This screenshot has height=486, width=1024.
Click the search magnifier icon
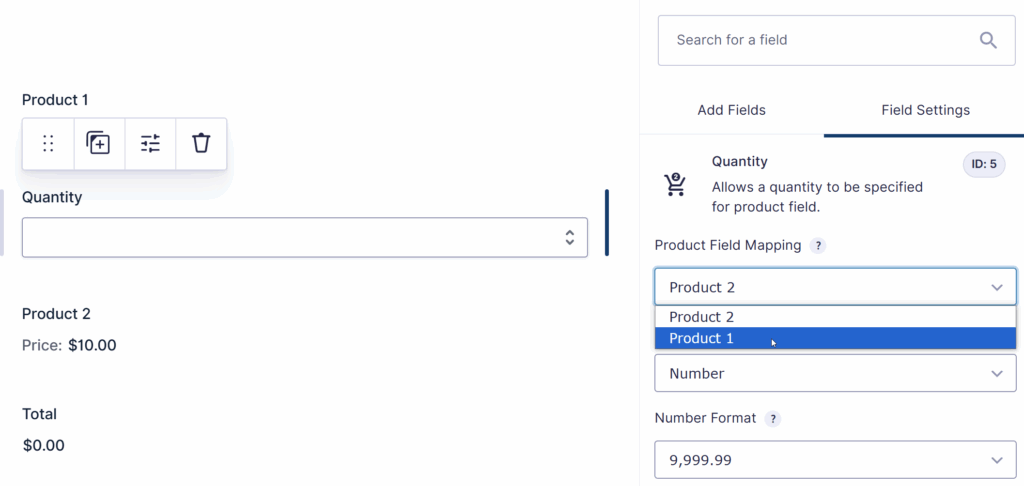988,40
